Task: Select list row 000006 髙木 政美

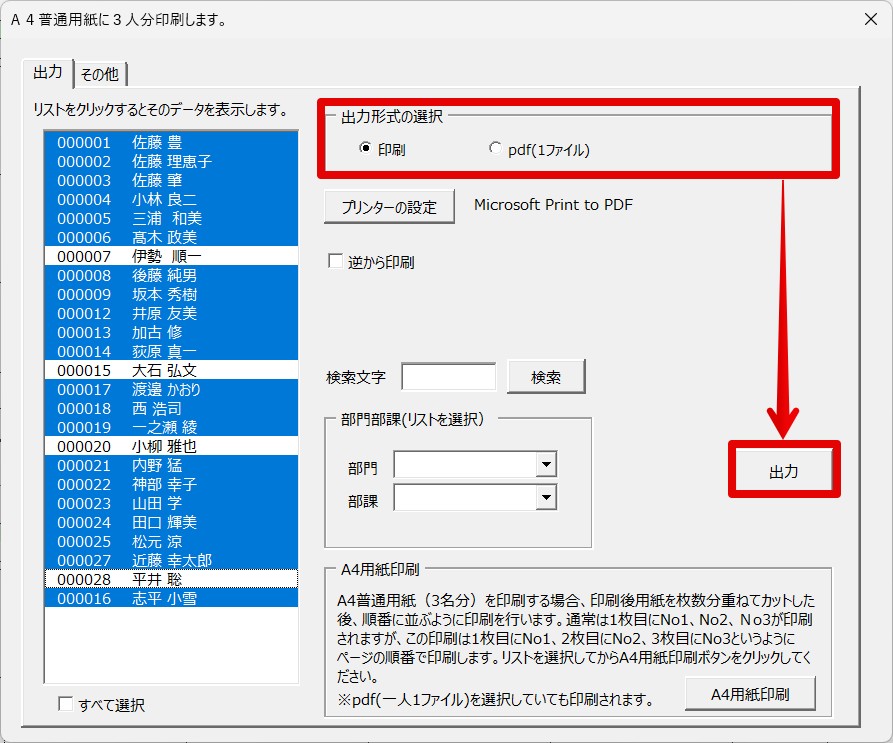Action: [x=171, y=237]
